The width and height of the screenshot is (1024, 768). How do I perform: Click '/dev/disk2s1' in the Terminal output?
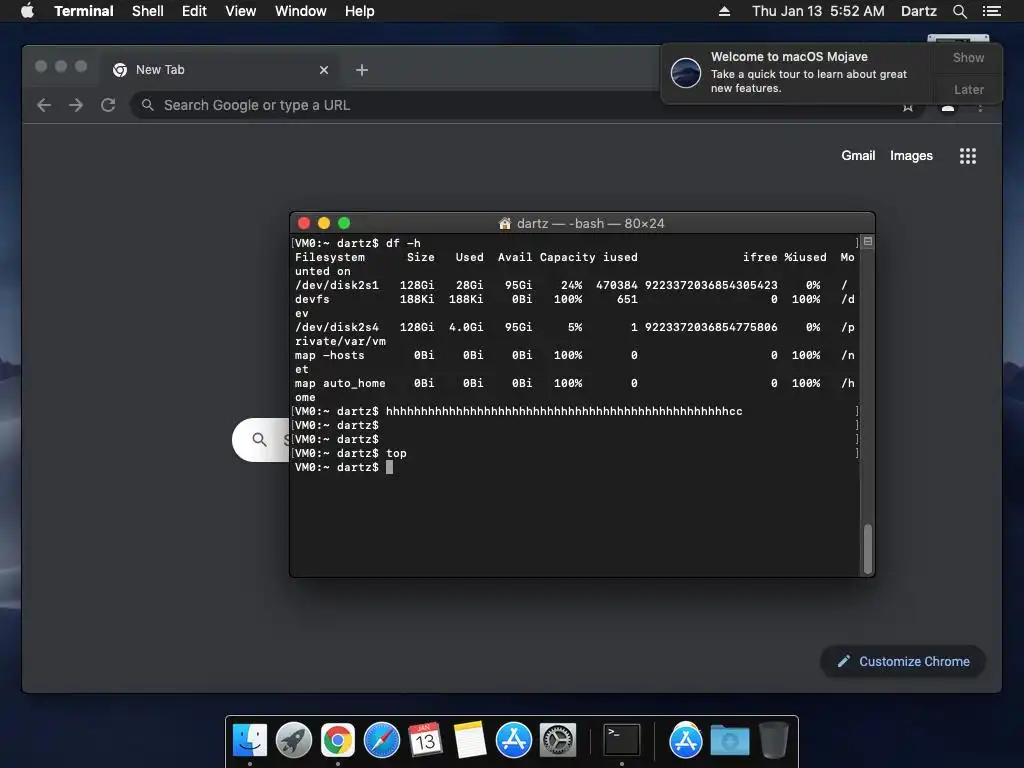[x=337, y=285]
